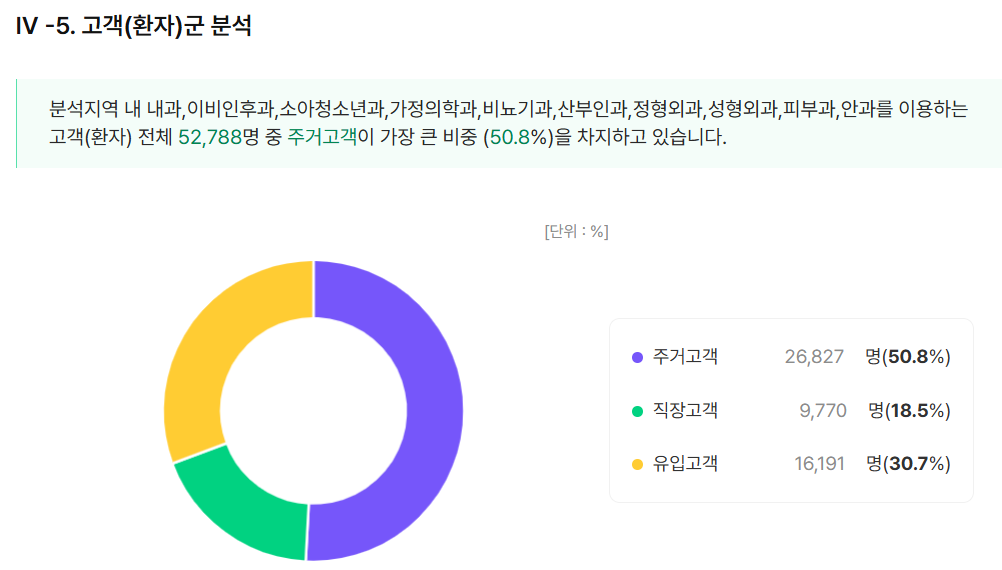Click the green 주거고객 text in the summary
1002x570 pixels.
click(321, 138)
